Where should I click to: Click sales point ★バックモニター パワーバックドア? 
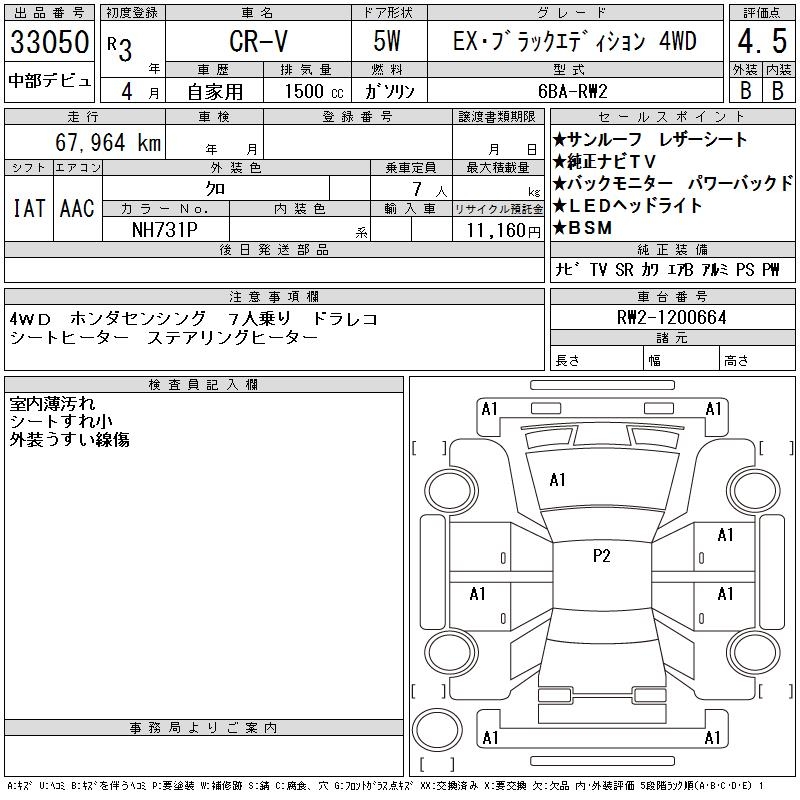(673, 183)
